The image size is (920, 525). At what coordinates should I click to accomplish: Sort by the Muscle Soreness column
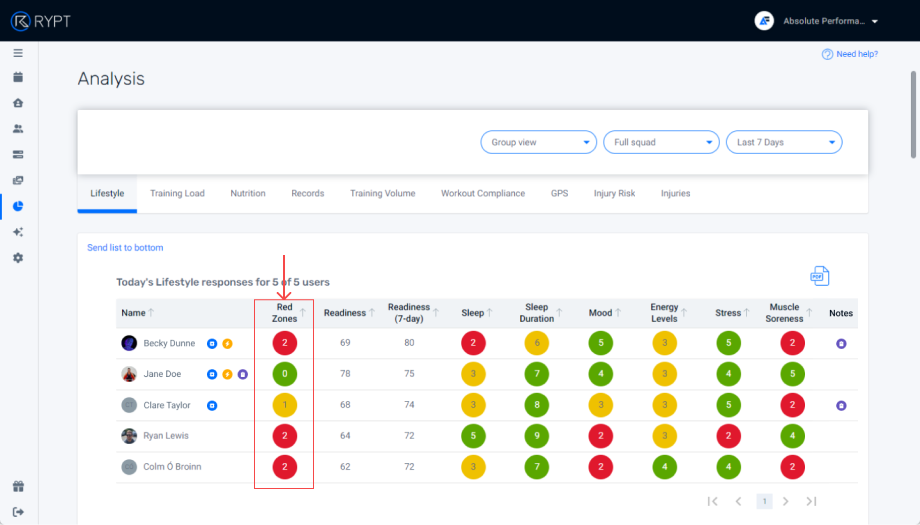pyautogui.click(x=809, y=313)
